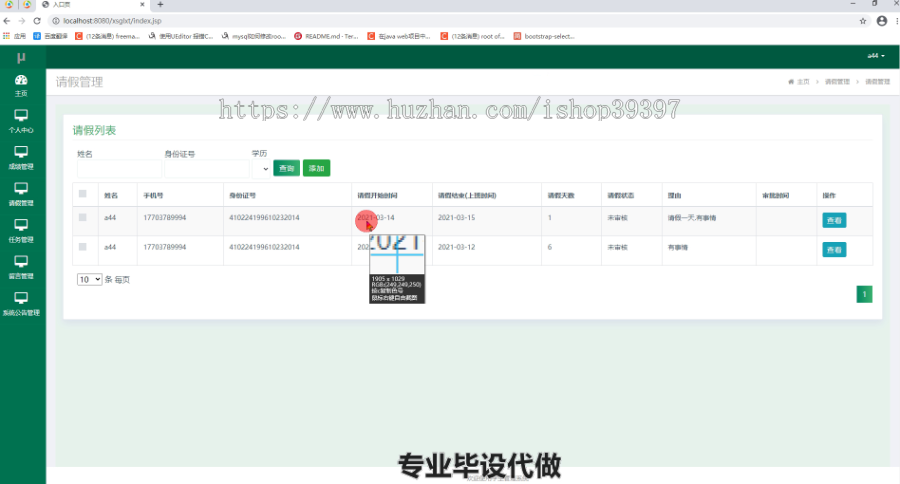This screenshot has width=900, height=484.
Task: Open 留言管理 in the sidebar
Action: click(x=21, y=268)
